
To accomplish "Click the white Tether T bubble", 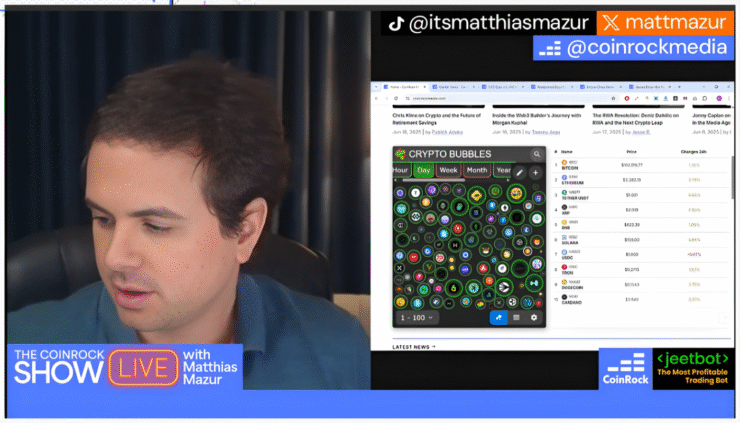I will pos(415,192).
